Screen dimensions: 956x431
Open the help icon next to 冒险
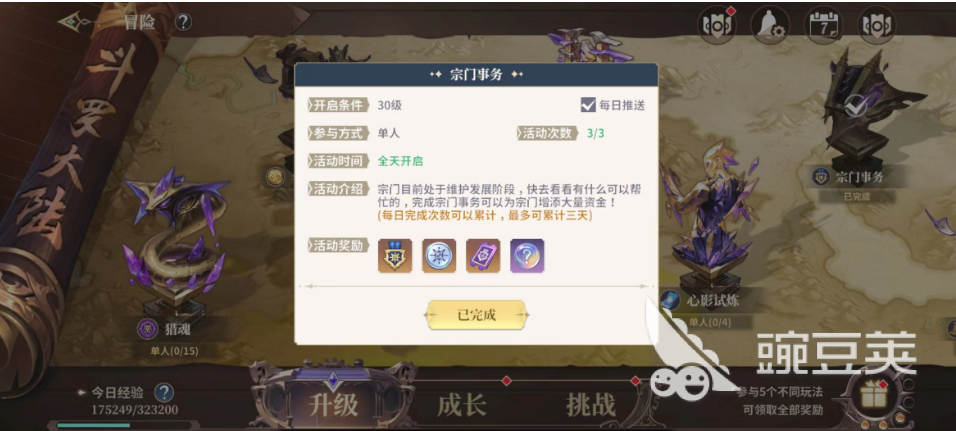(x=183, y=23)
